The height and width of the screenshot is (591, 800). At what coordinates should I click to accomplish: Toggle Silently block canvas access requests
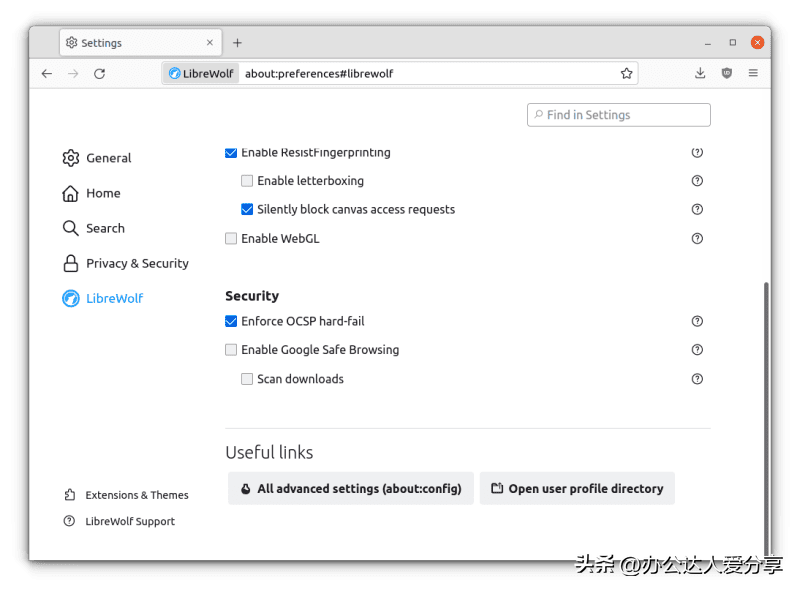pyautogui.click(x=247, y=210)
